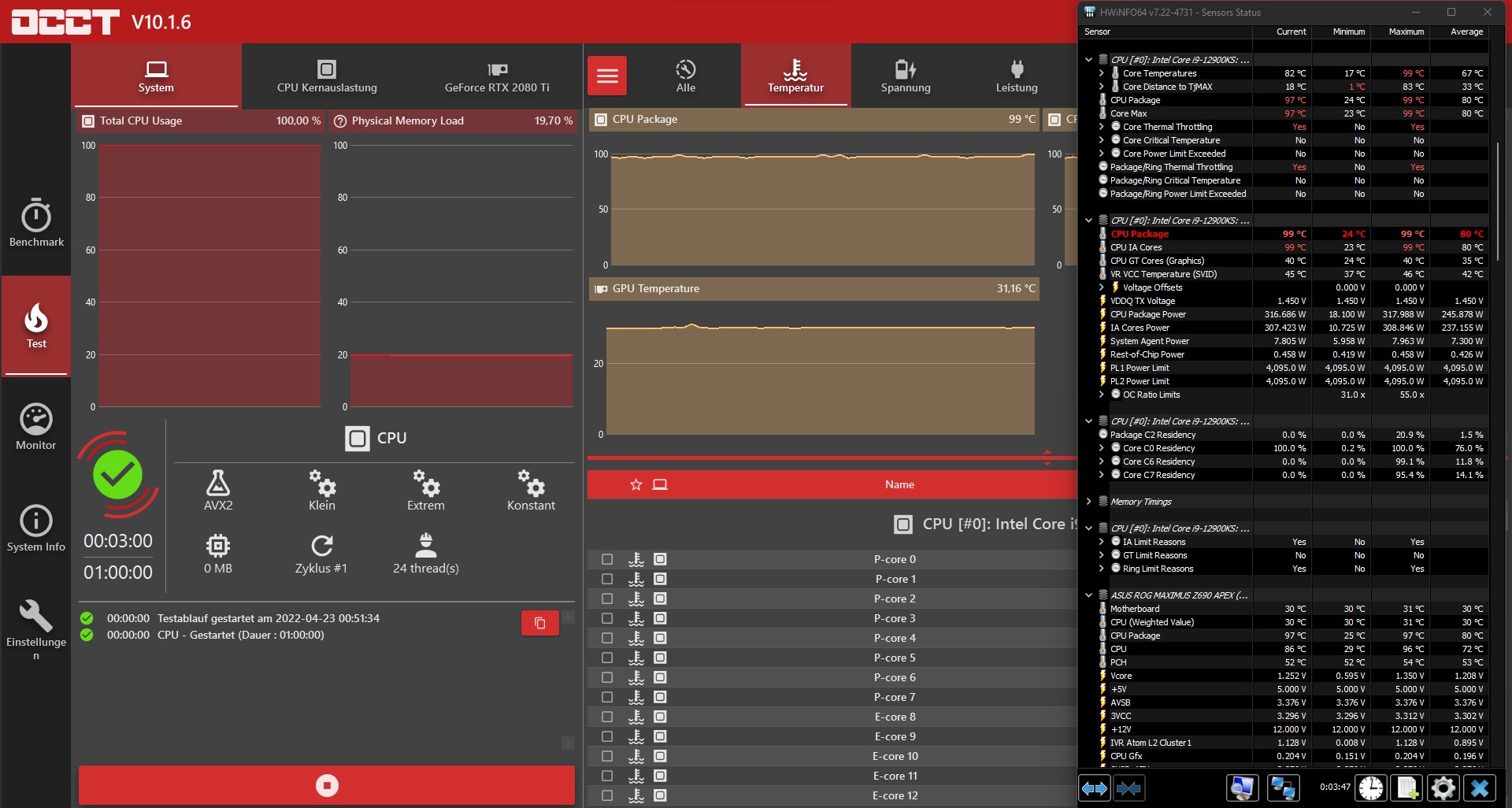Click the monitor icon in sensor table header
Viewport: 1512px width, 808px height.
point(660,484)
